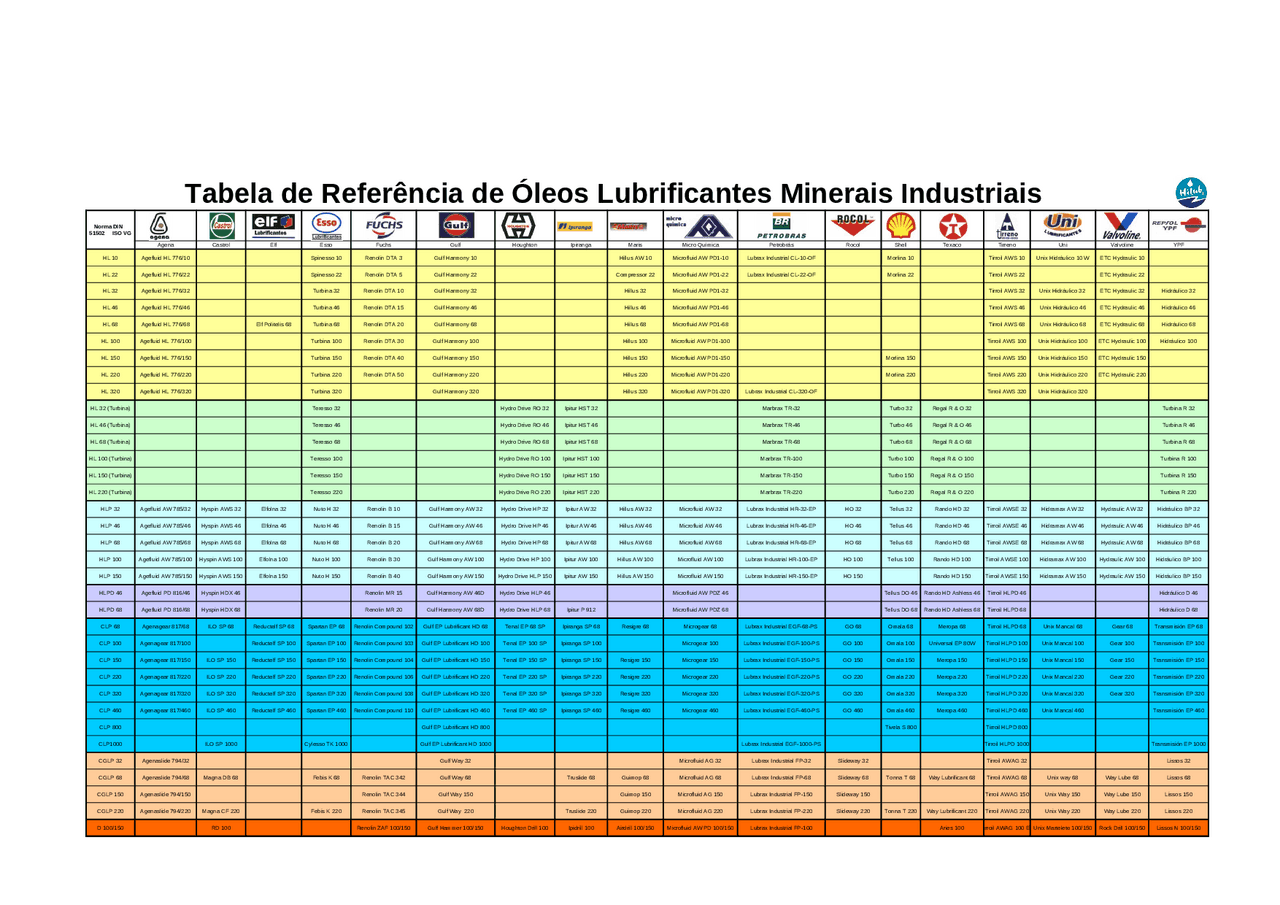Select the 'Rando HD 68' cell
Viewport: 1280px width, 905px height.
point(950,542)
